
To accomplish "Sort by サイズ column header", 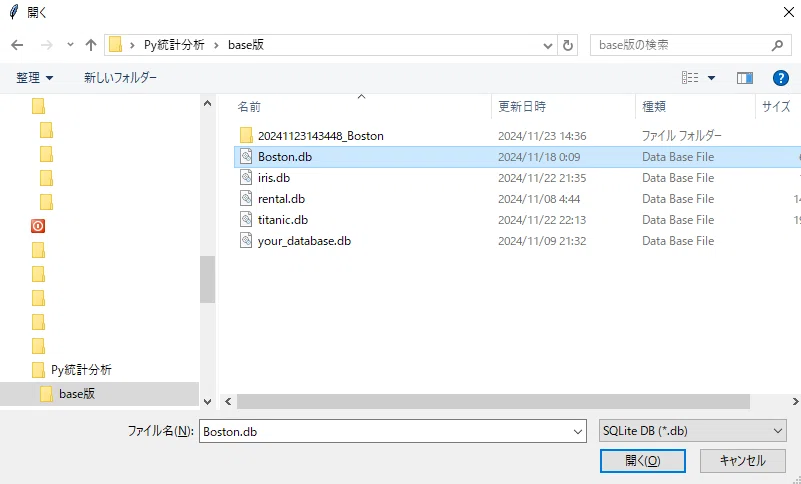I will 776,106.
